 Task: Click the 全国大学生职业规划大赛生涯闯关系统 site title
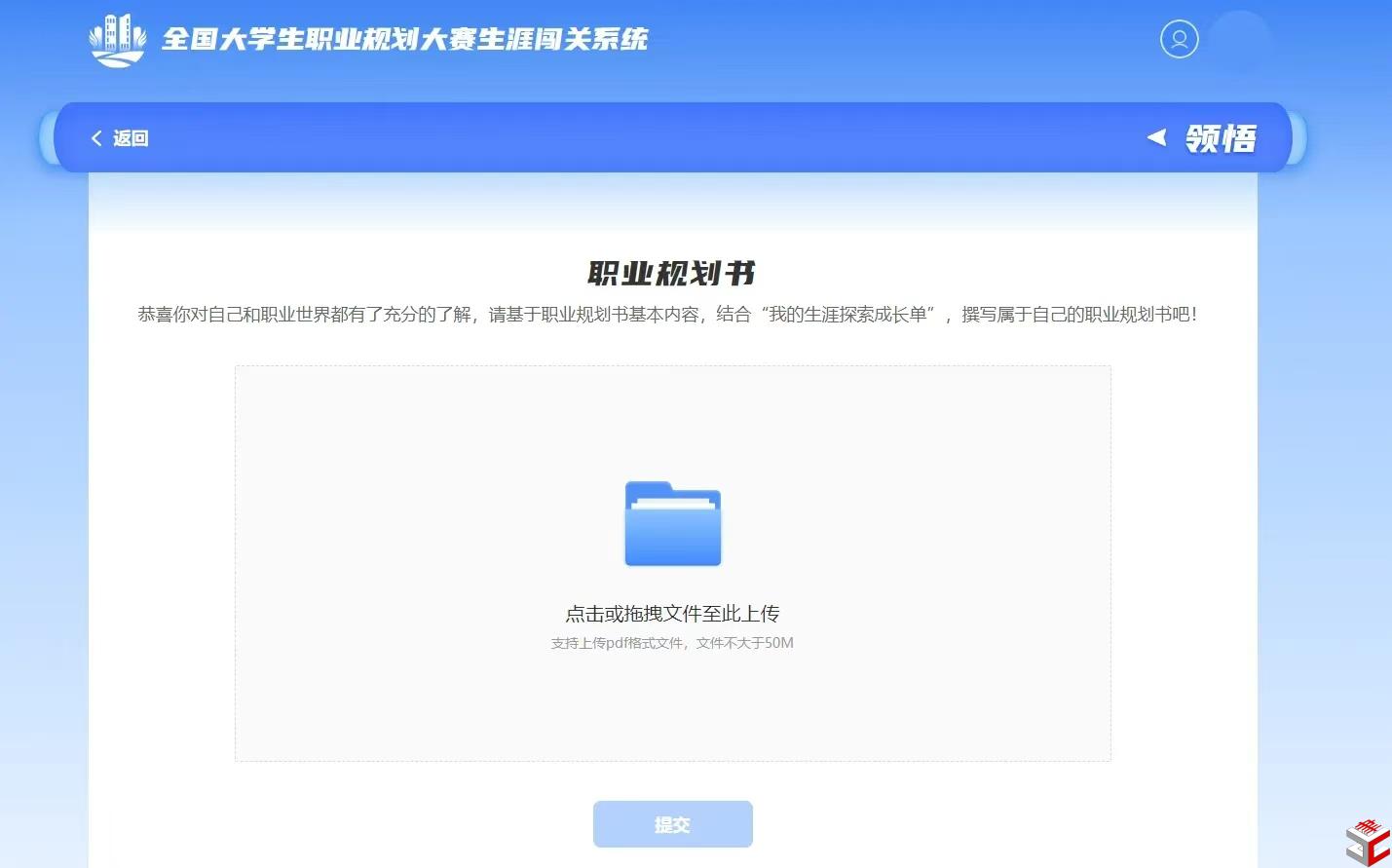(x=404, y=39)
